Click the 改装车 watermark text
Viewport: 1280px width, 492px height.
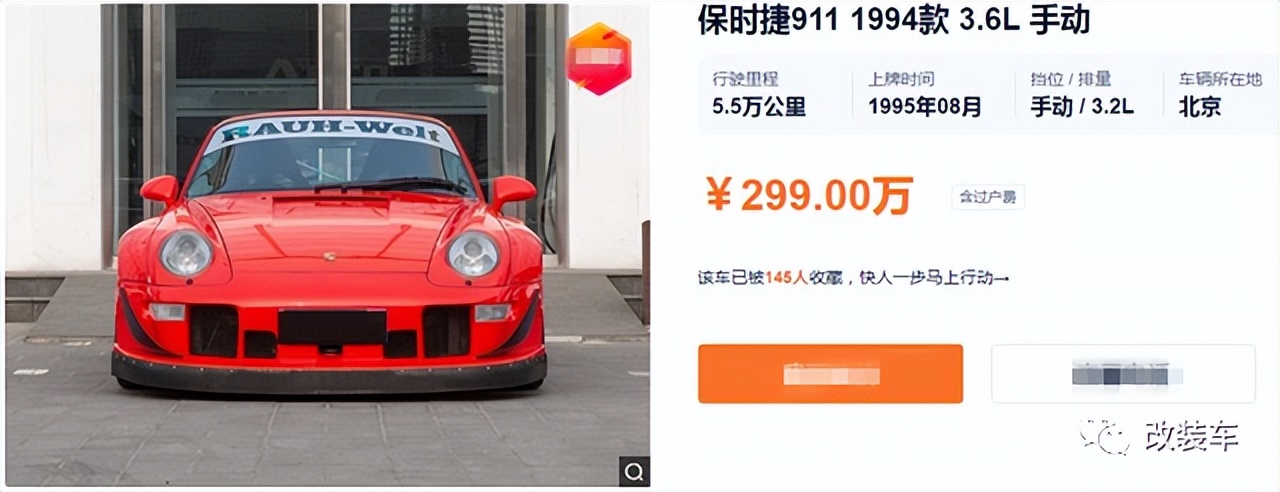[x=1191, y=437]
